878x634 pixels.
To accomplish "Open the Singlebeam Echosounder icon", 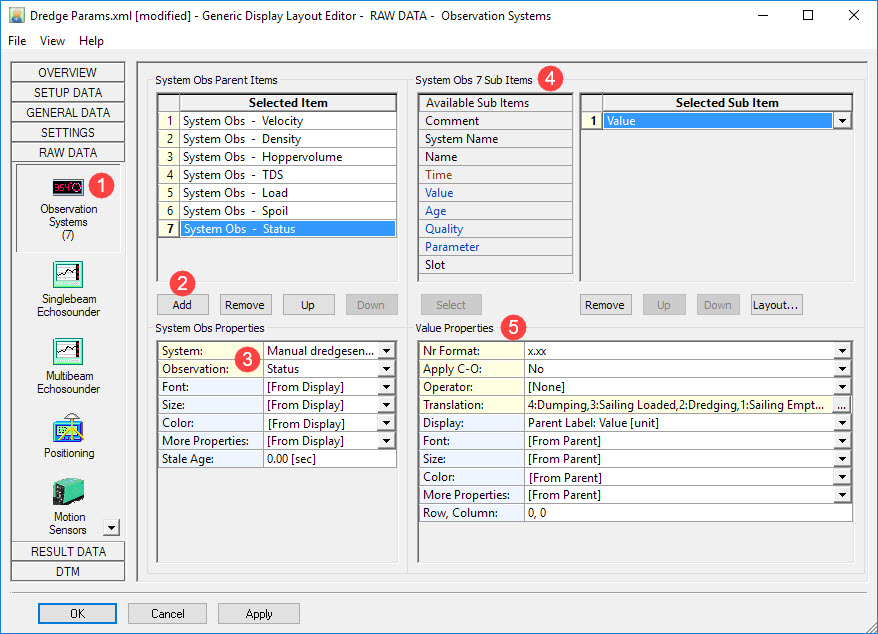I will point(68,275).
